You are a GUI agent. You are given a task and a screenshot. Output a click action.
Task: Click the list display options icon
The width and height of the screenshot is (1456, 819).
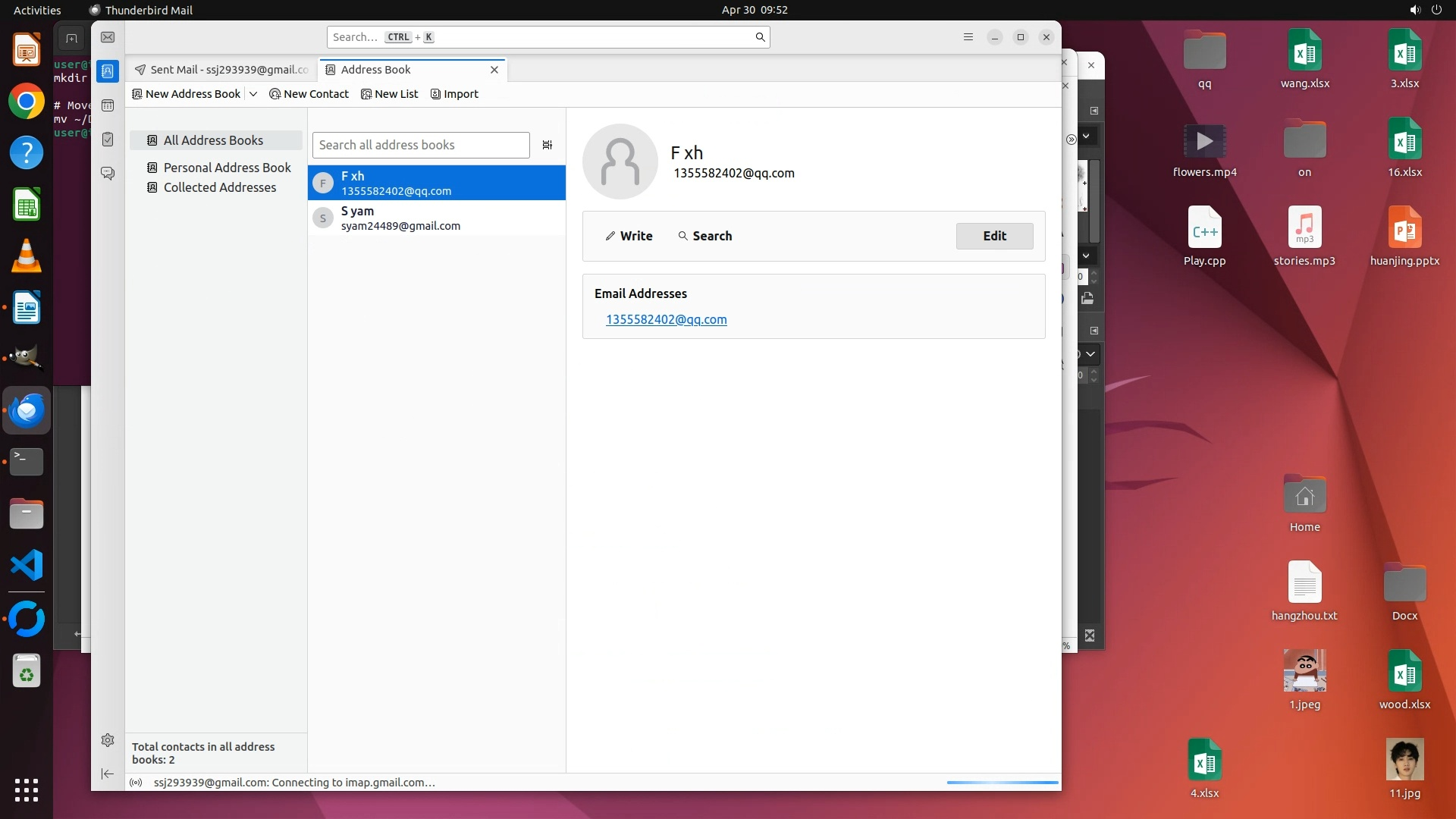coord(548,145)
